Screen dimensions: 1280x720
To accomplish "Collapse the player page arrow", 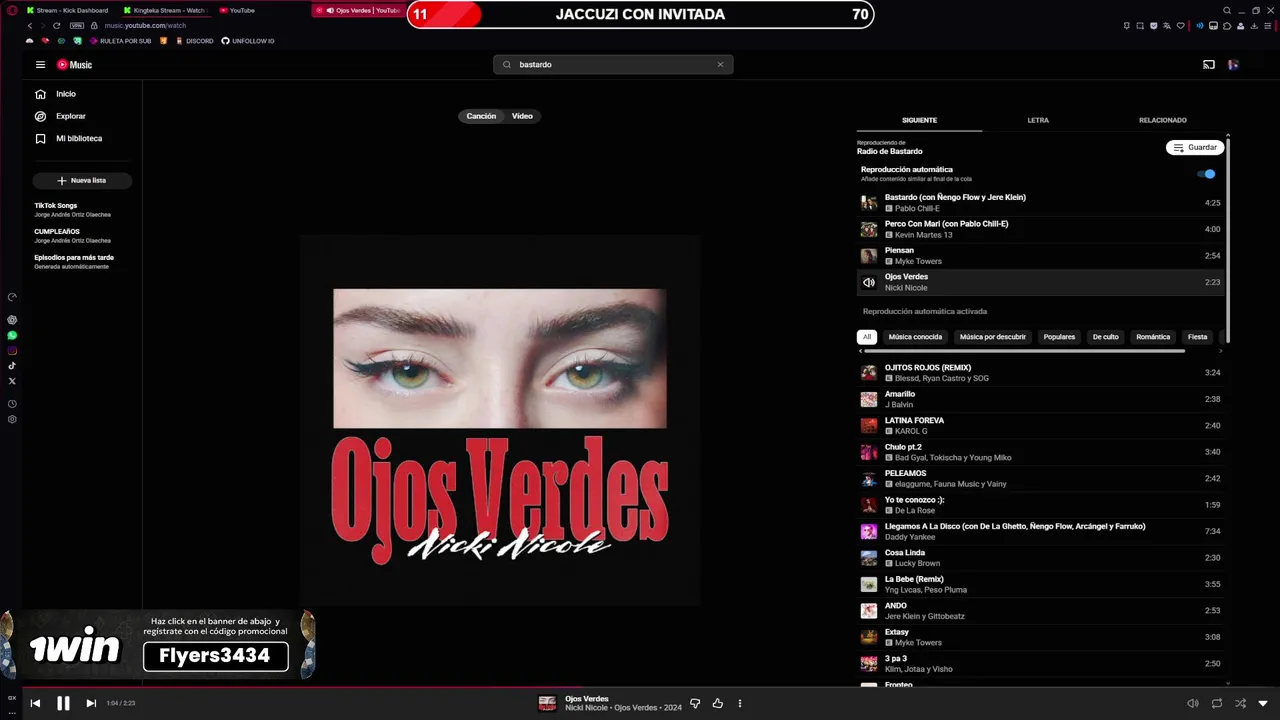I will pyautogui.click(x=1263, y=704).
